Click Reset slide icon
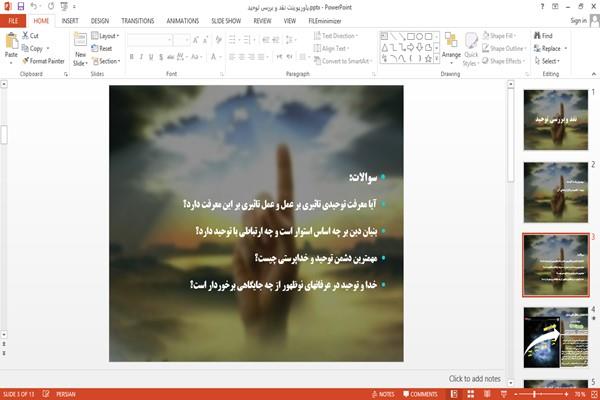Image resolution: width=600 pixels, height=400 pixels. pos(95,48)
